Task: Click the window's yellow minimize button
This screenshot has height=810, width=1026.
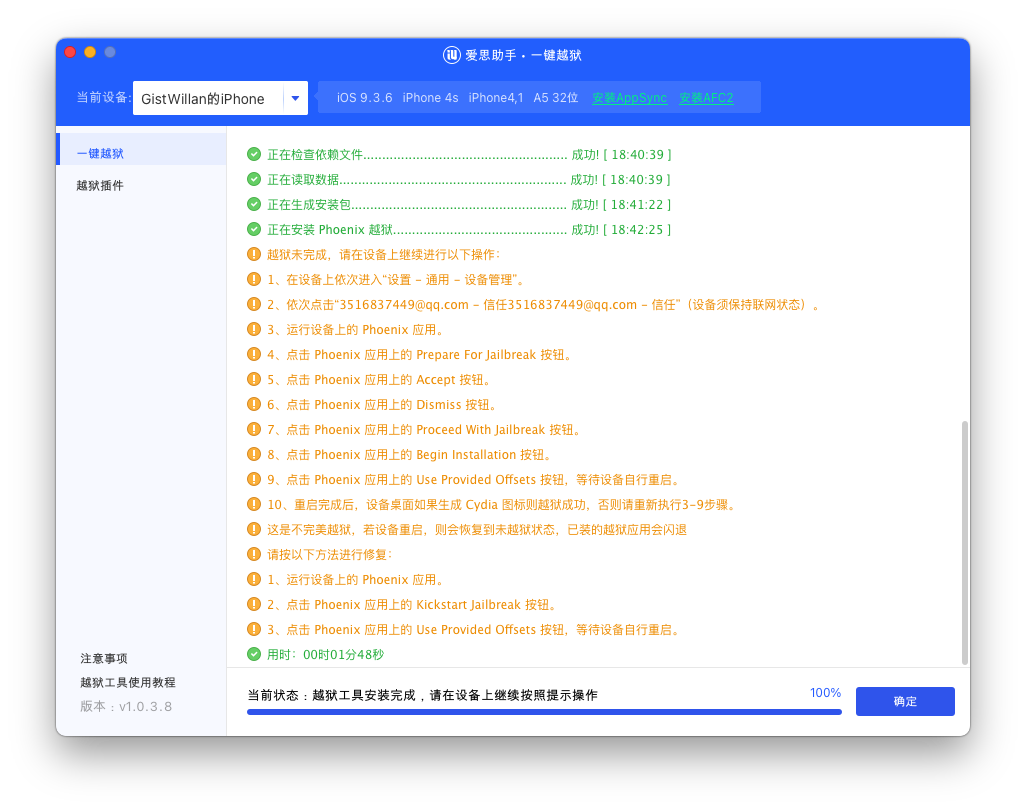Action: click(90, 52)
